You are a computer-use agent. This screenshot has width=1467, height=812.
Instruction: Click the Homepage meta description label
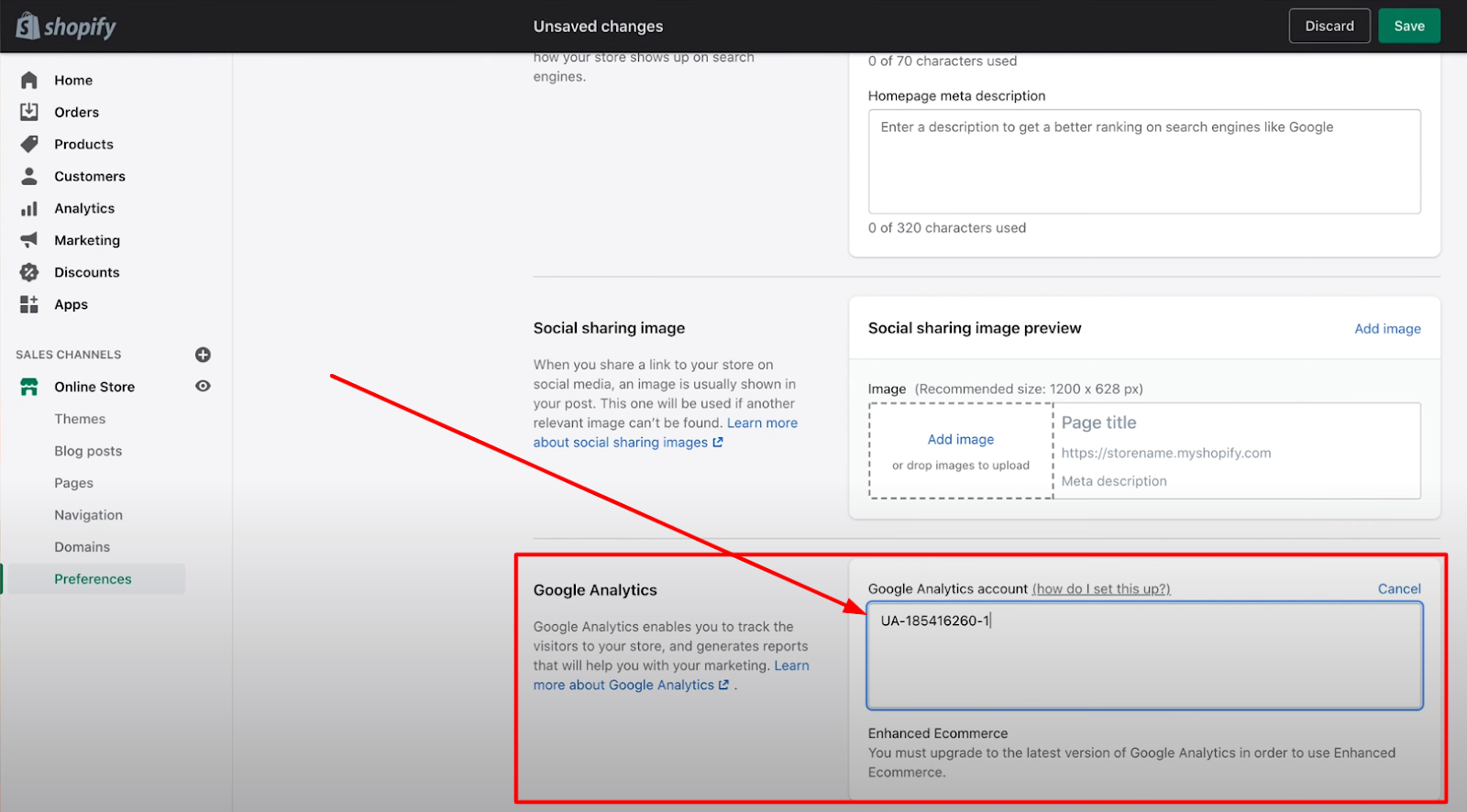tap(956, 96)
